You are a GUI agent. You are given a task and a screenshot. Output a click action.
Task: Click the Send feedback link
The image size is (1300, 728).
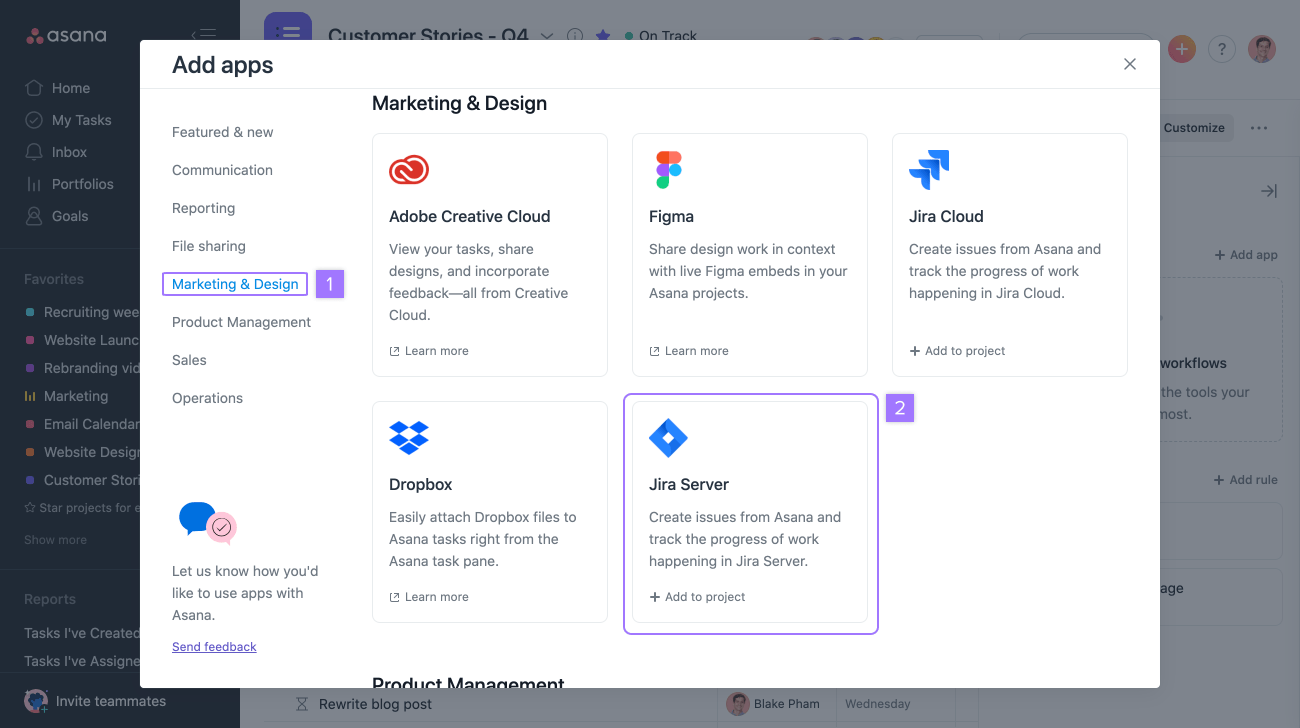pyautogui.click(x=214, y=647)
